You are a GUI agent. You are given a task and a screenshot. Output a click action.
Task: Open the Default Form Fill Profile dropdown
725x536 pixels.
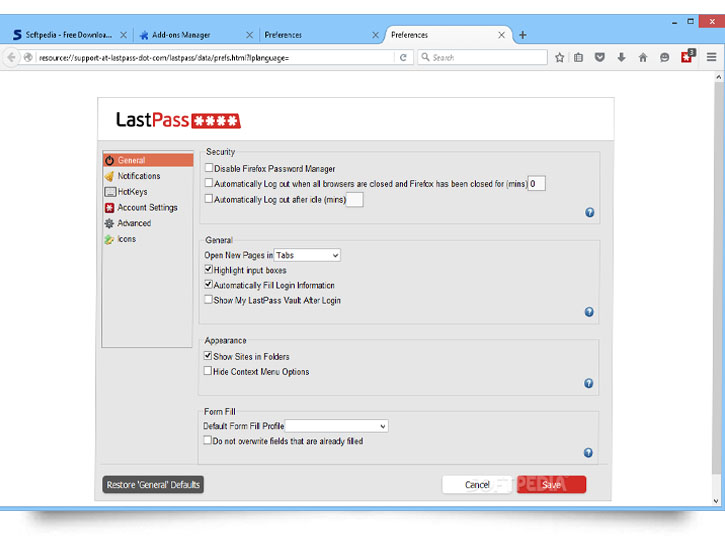point(337,426)
